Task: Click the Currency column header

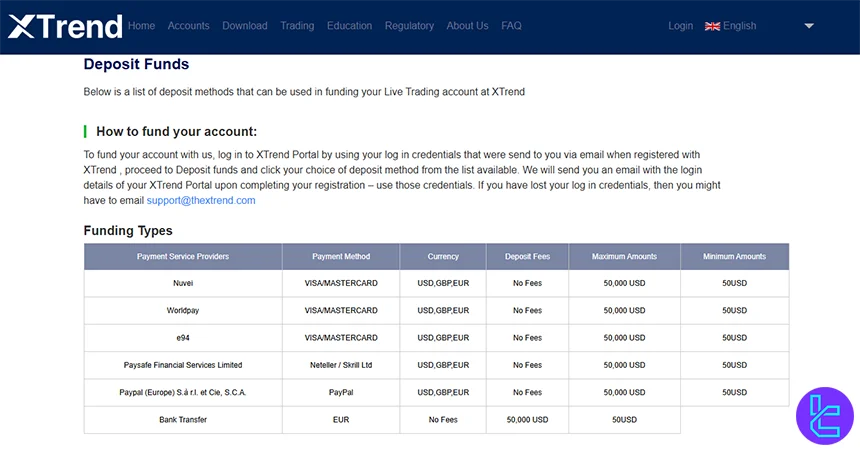Action: click(x=443, y=256)
